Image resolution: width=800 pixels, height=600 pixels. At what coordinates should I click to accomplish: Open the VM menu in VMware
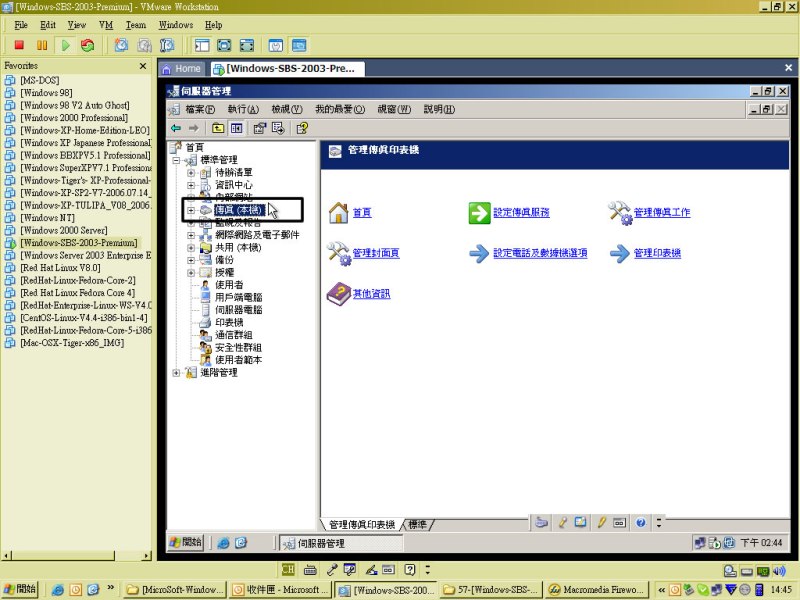point(106,25)
